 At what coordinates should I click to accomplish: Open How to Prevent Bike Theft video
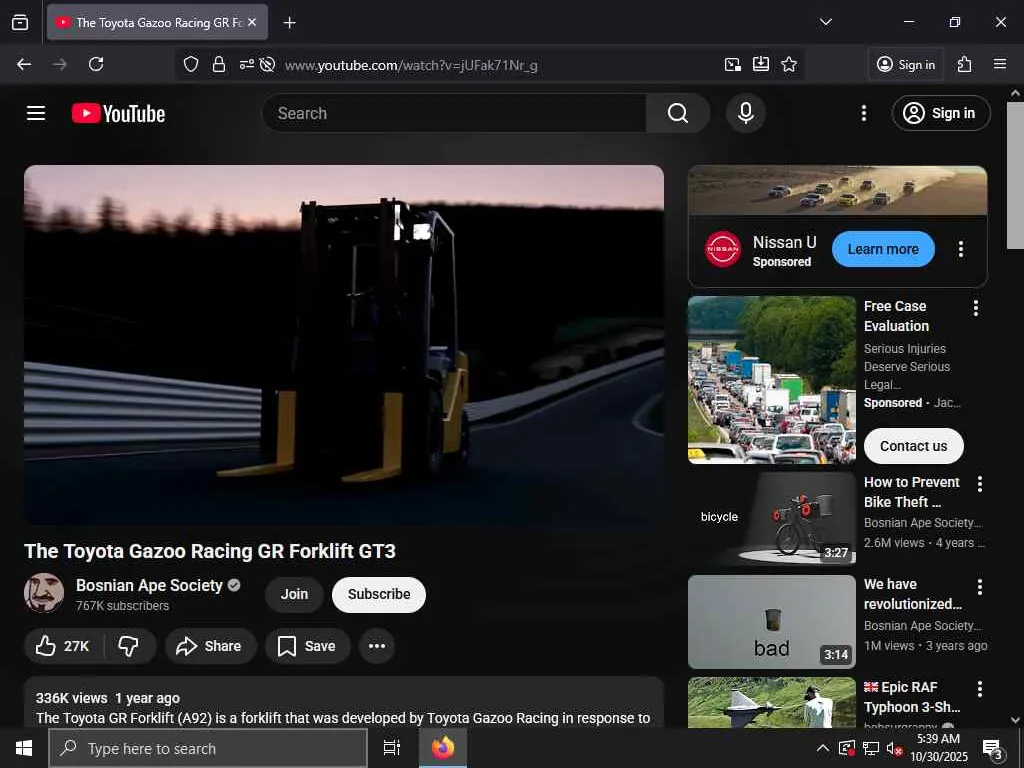(x=912, y=492)
